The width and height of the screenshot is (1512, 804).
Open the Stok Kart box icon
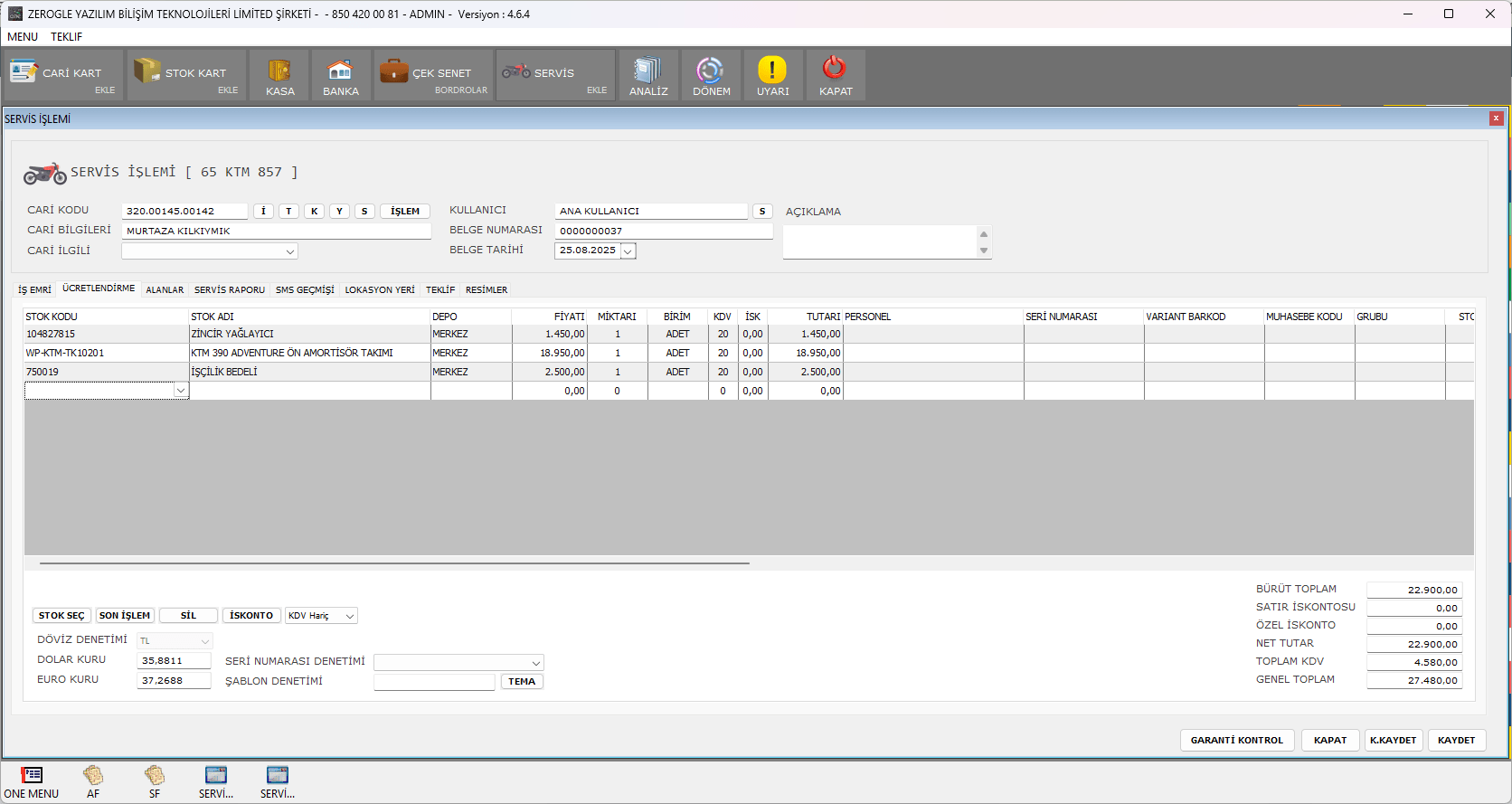click(x=146, y=71)
